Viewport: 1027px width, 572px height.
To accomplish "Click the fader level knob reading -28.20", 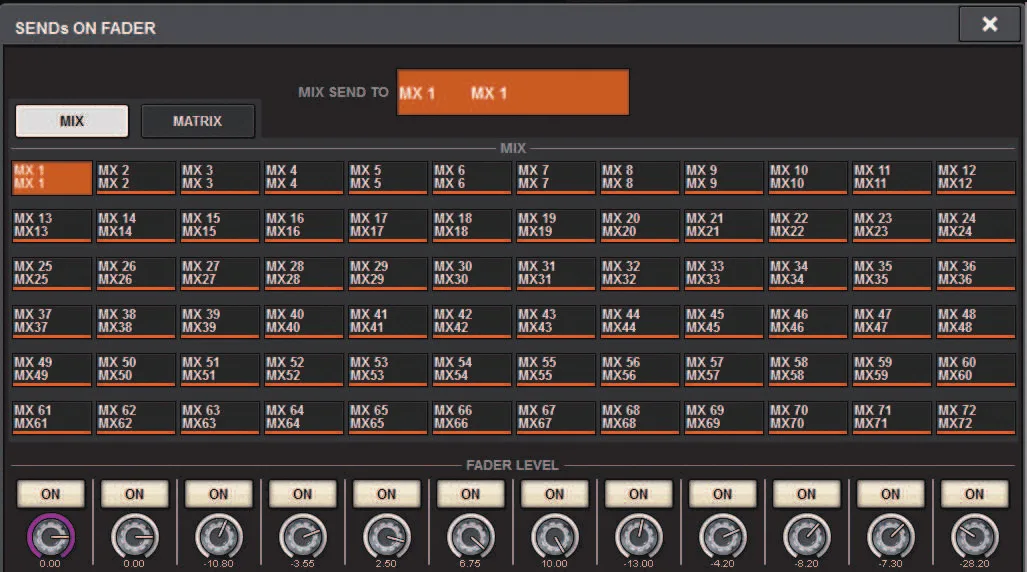I will coord(975,537).
